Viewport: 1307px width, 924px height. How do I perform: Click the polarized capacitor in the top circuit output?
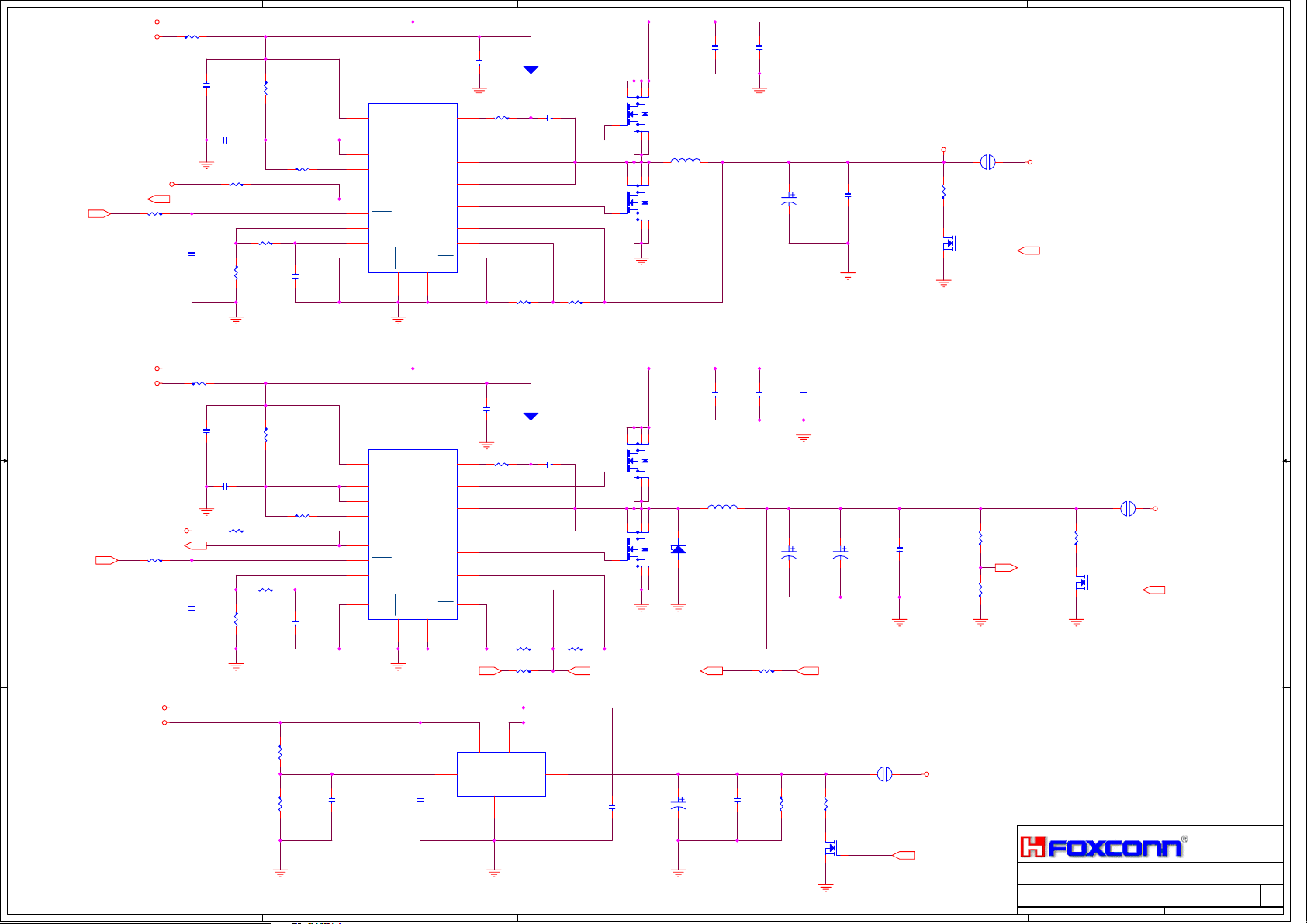pos(789,200)
